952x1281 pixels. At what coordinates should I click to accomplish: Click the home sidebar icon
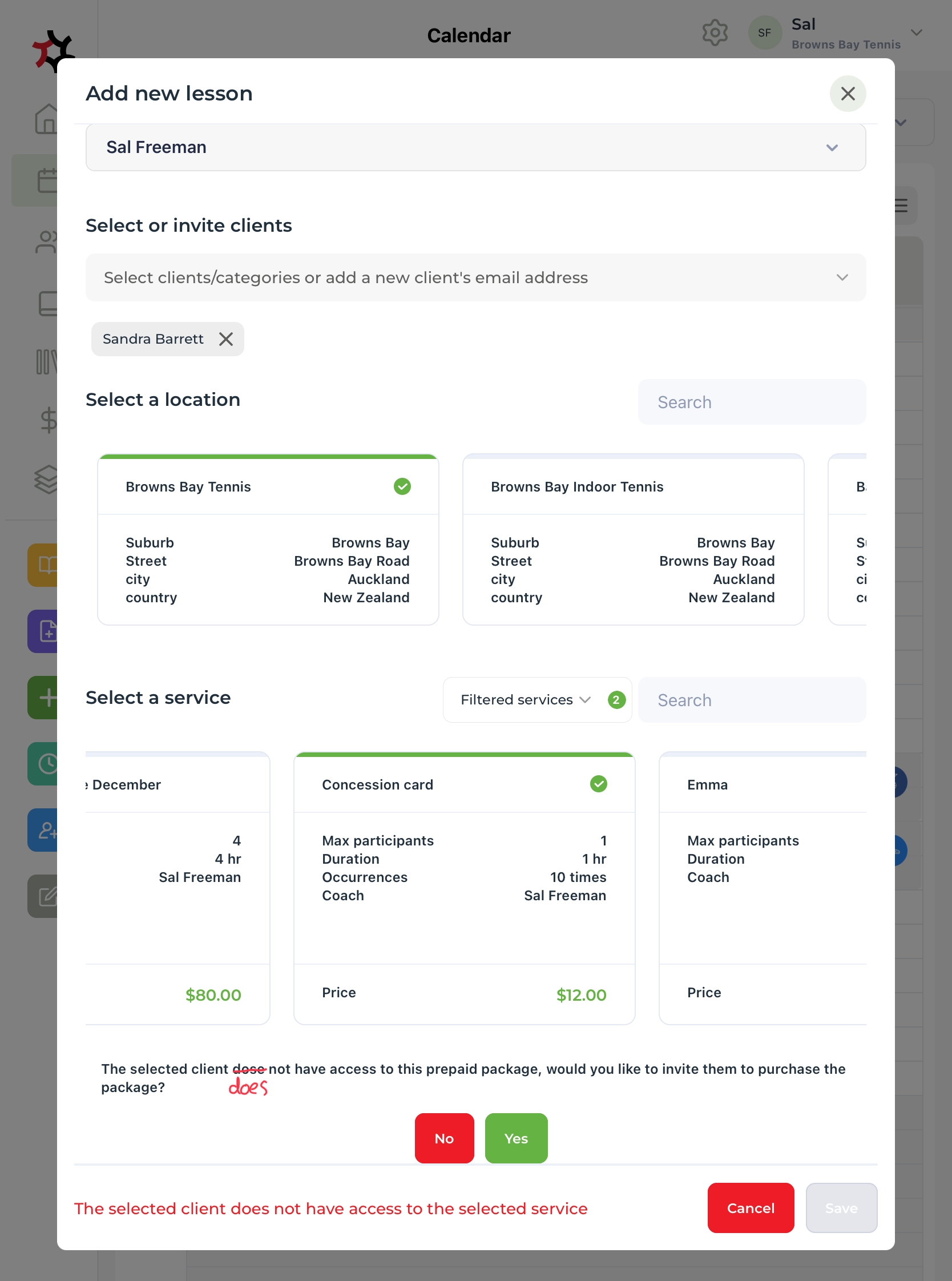click(46, 119)
